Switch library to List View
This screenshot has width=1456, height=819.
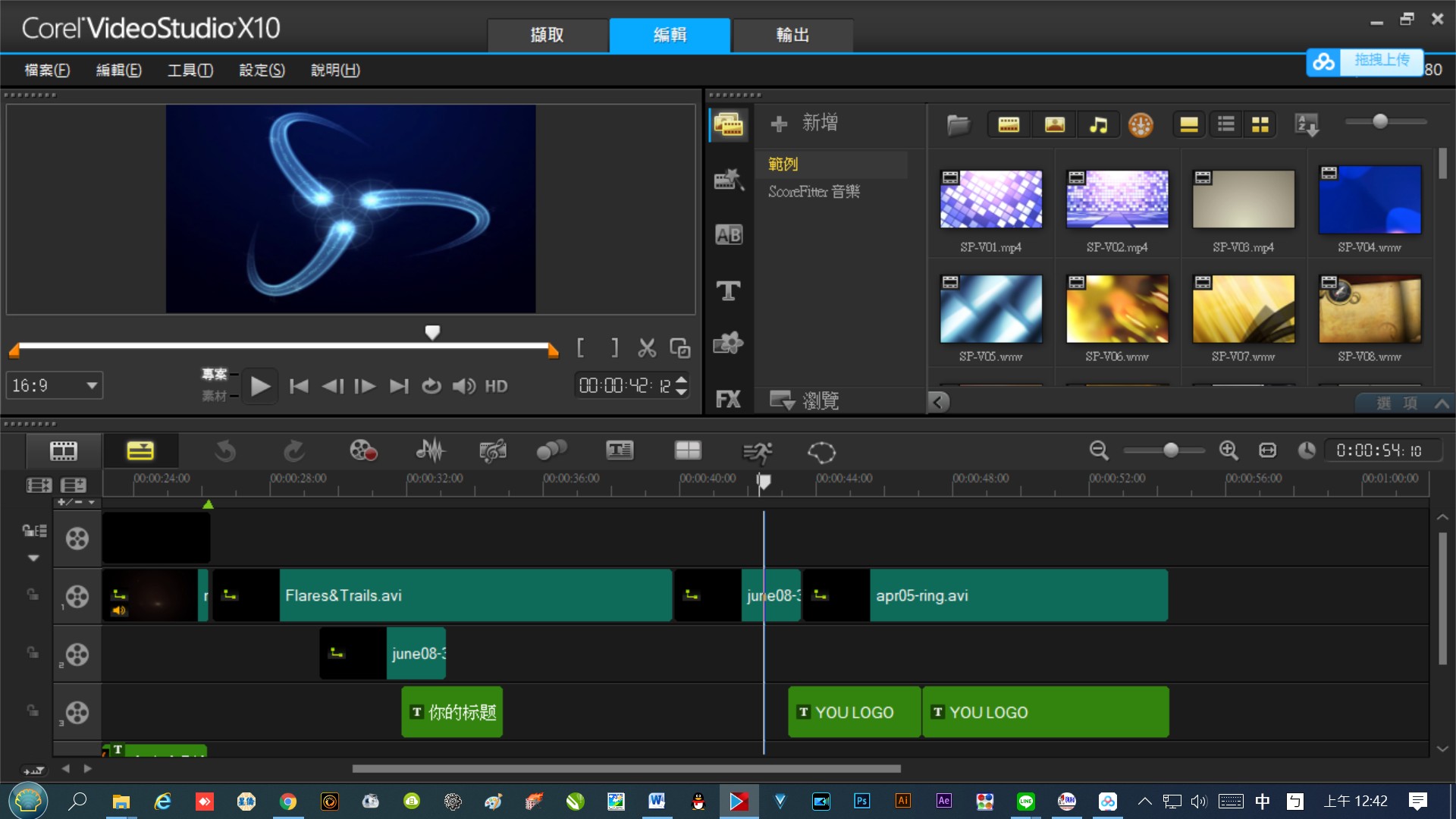pos(1225,124)
